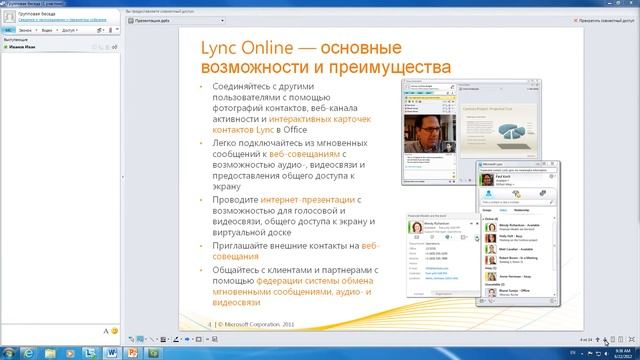The image size is (640, 360).
Task: Launch Internet Explorer from taskbar
Action: [28, 353]
